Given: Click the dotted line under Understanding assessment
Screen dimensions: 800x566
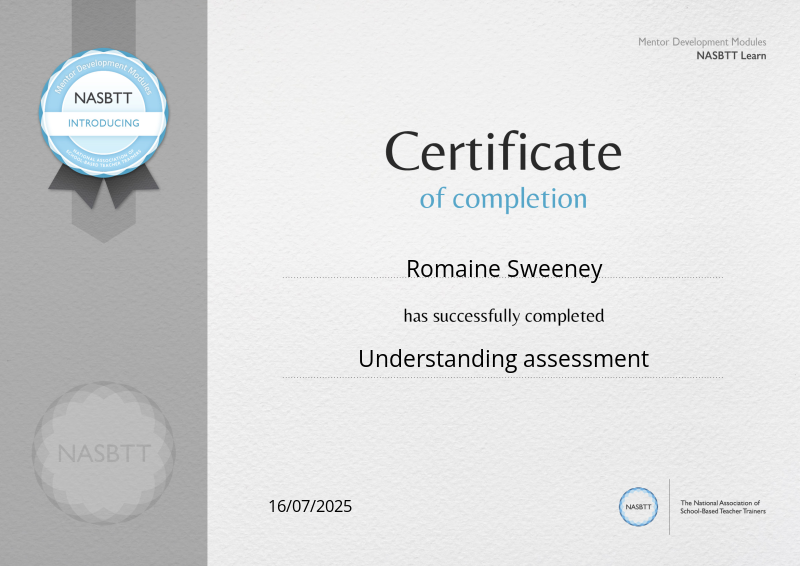Looking at the screenshot, I should click(503, 377).
